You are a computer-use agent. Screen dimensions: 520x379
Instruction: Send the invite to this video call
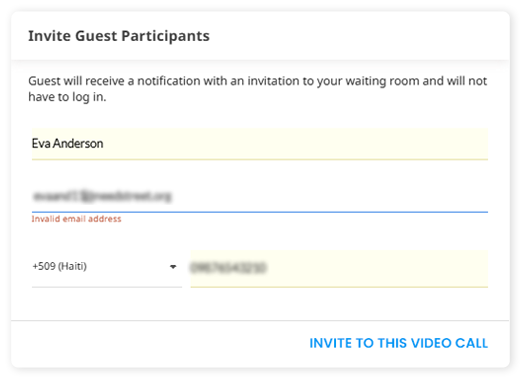[398, 343]
